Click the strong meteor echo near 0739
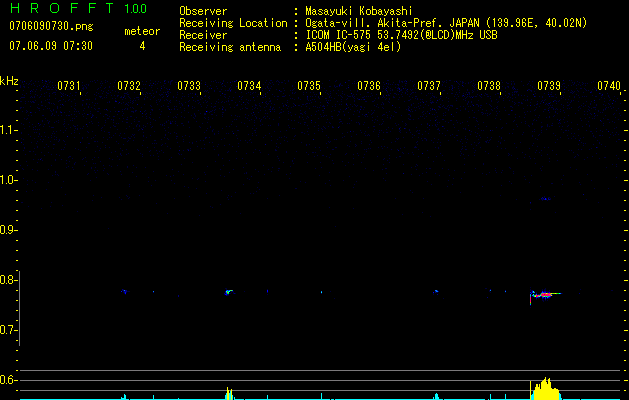 545,295
